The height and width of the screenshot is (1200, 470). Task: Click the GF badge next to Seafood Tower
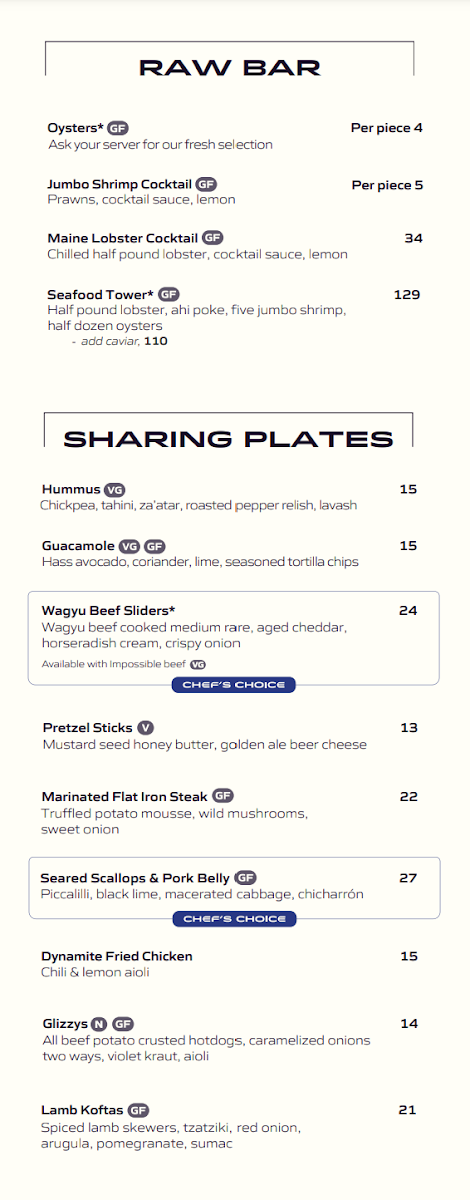coord(169,295)
